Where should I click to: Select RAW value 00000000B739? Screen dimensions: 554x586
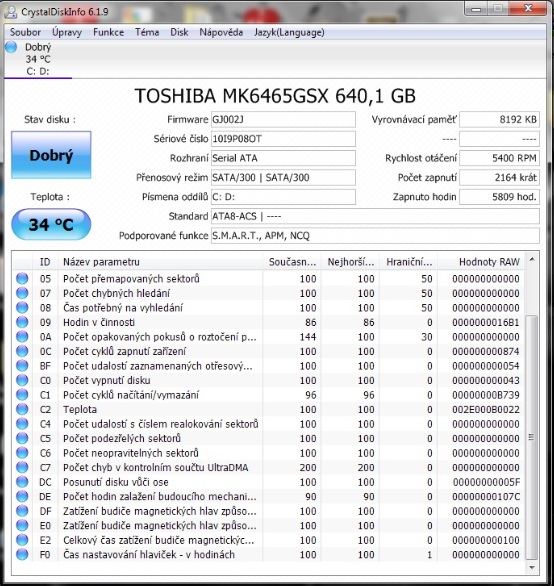tap(486, 395)
